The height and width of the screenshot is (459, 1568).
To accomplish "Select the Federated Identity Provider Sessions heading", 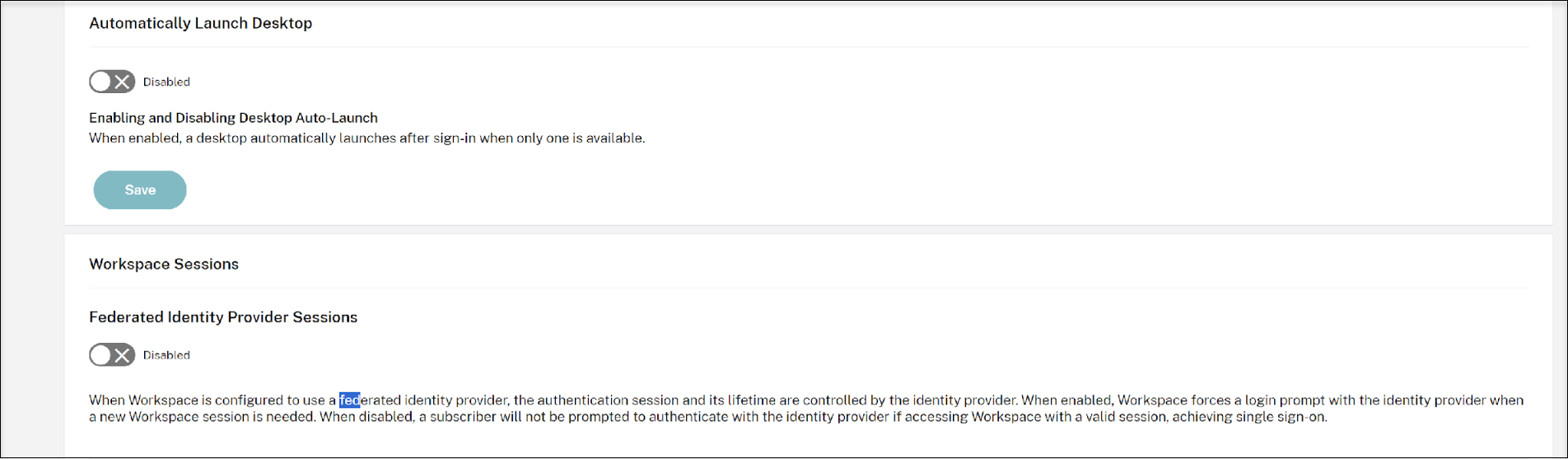I will 223,317.
